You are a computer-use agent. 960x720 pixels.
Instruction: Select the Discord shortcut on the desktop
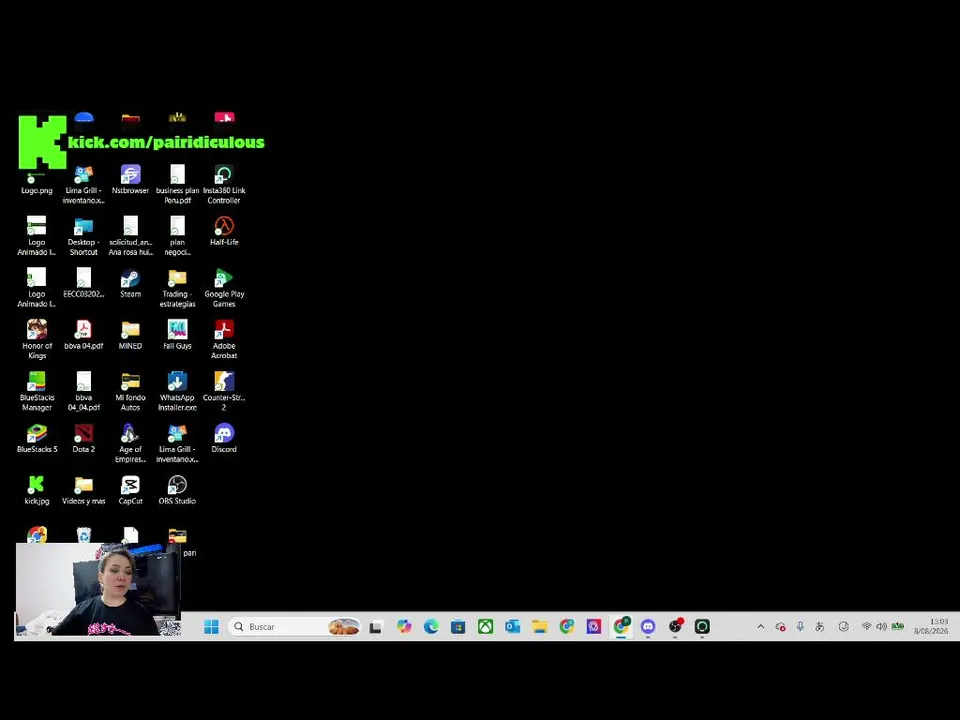pyautogui.click(x=224, y=438)
